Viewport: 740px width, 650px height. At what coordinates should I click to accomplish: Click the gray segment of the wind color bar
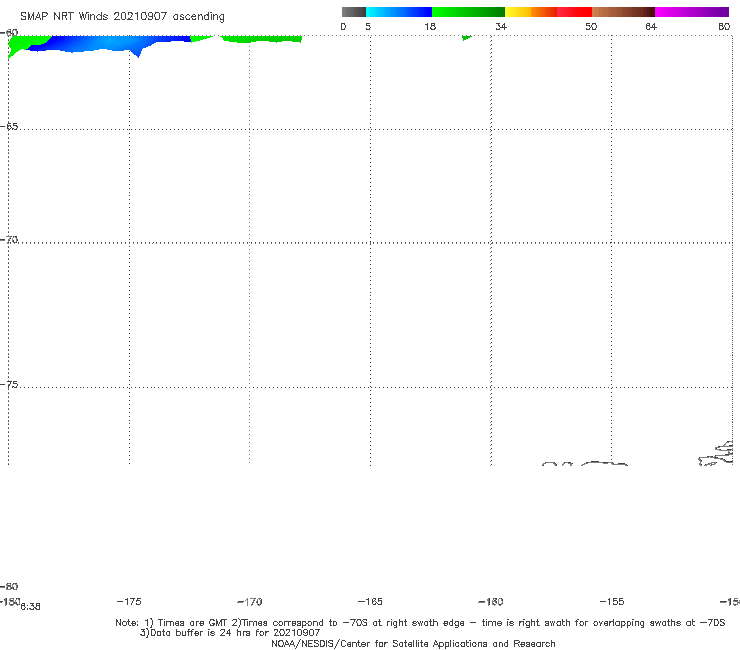[353, 12]
